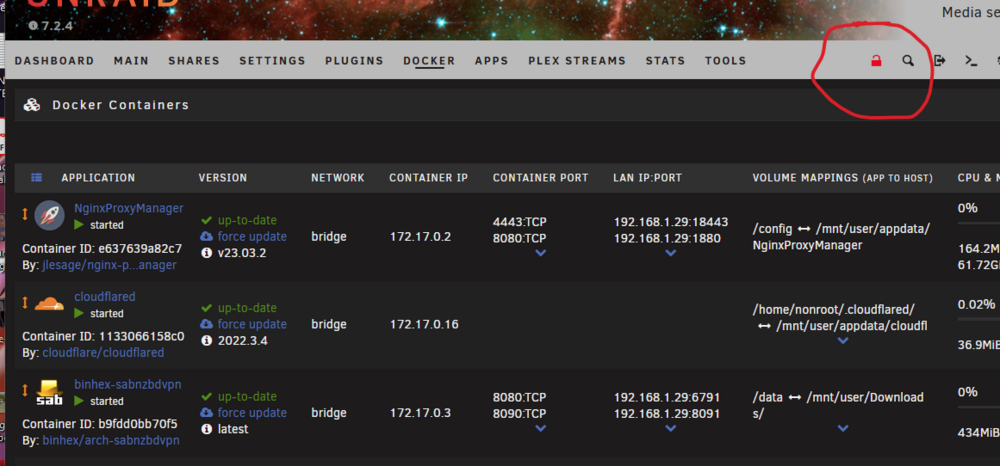1000x466 pixels.
Task: Click the binhex-sabnzbdvpn container name link
Action: [x=128, y=384]
